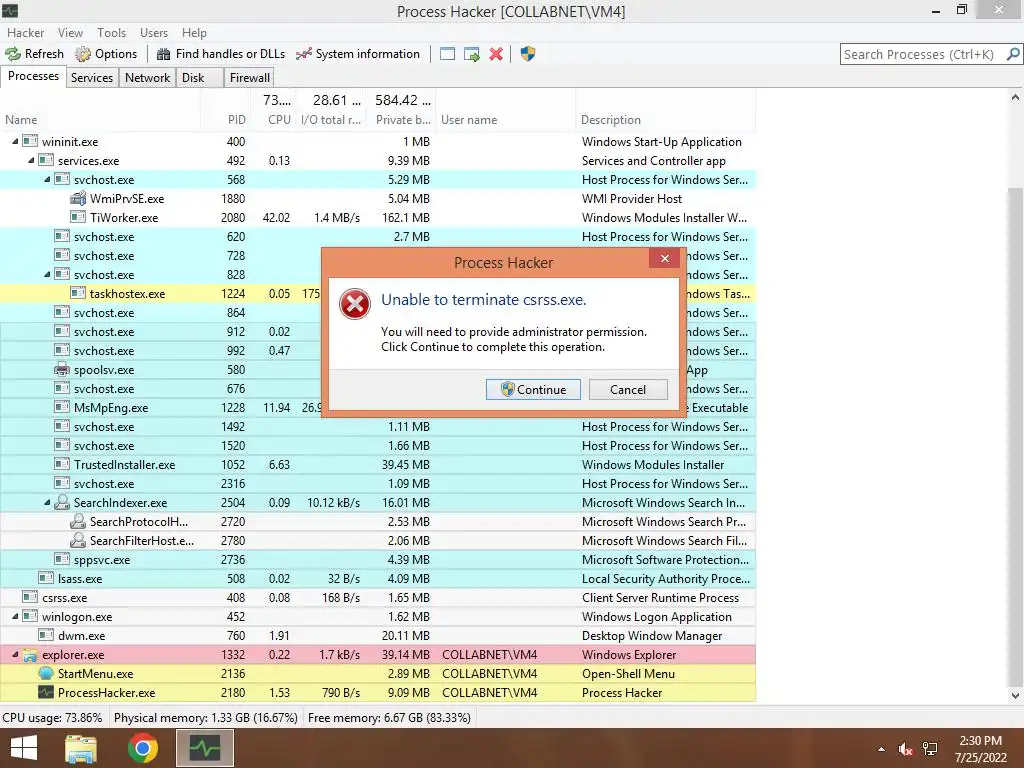The width and height of the screenshot is (1024, 768).
Task: Close the Process Hacker error dialog
Action: click(665, 259)
